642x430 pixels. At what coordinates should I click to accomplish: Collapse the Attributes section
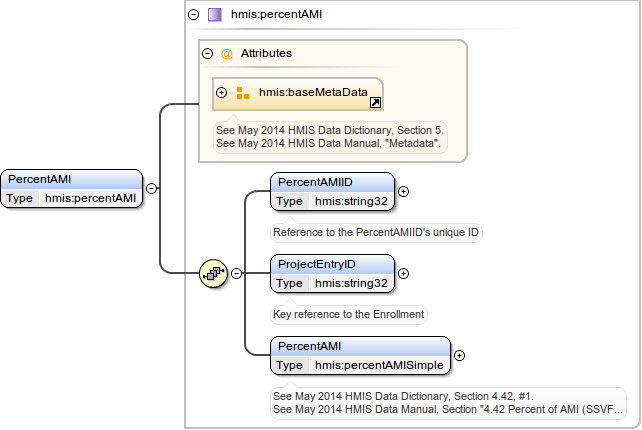coord(207,54)
